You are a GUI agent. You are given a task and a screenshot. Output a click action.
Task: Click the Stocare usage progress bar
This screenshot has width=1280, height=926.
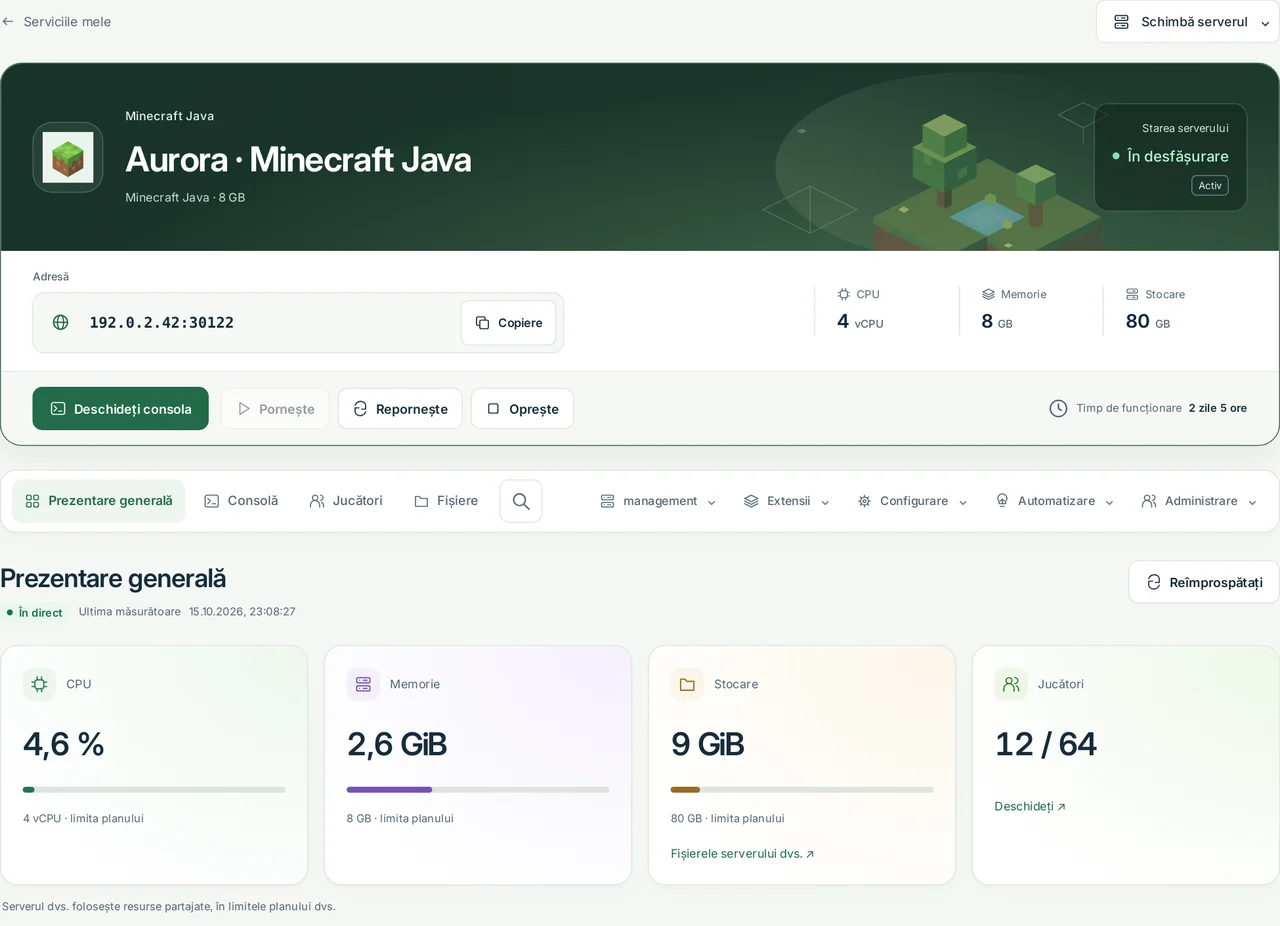click(x=802, y=790)
